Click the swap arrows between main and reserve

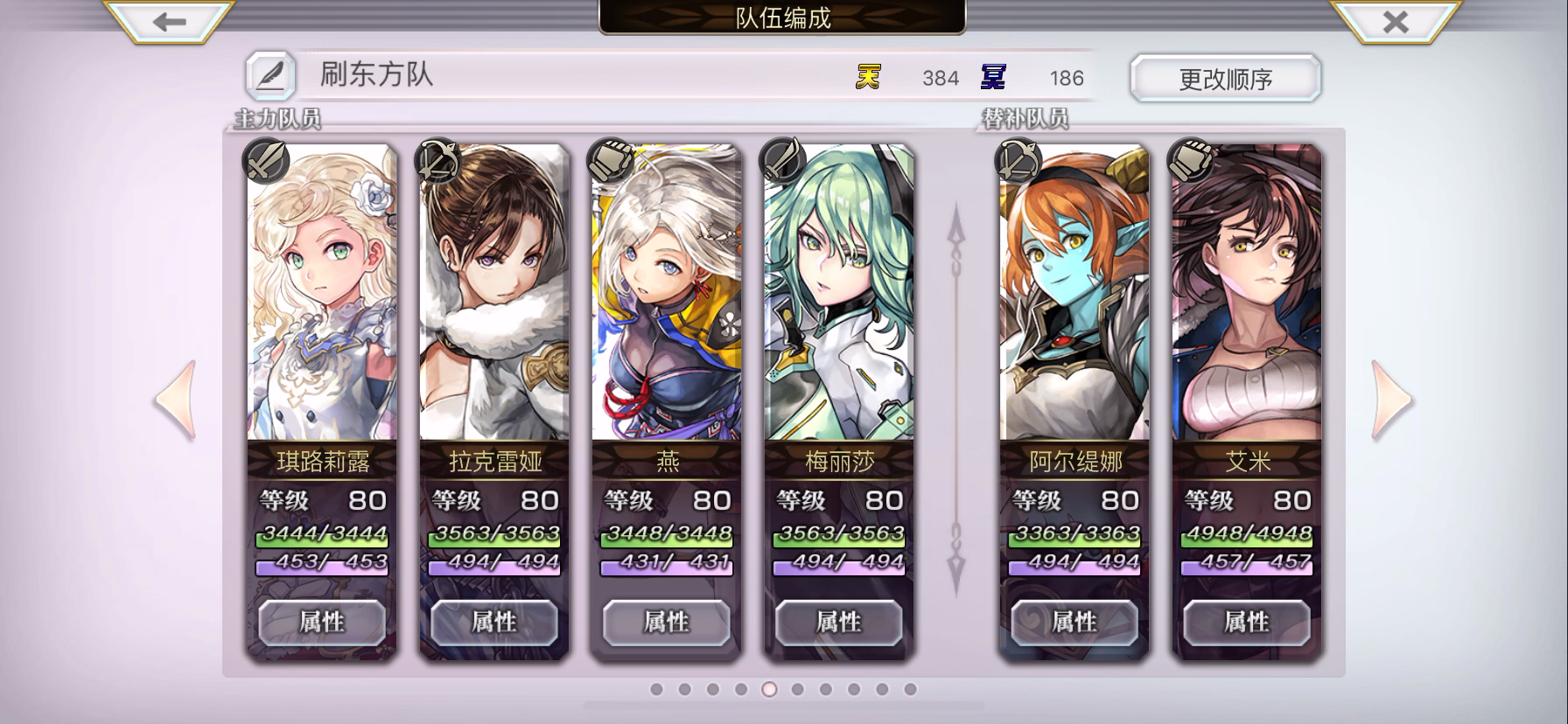point(956,400)
